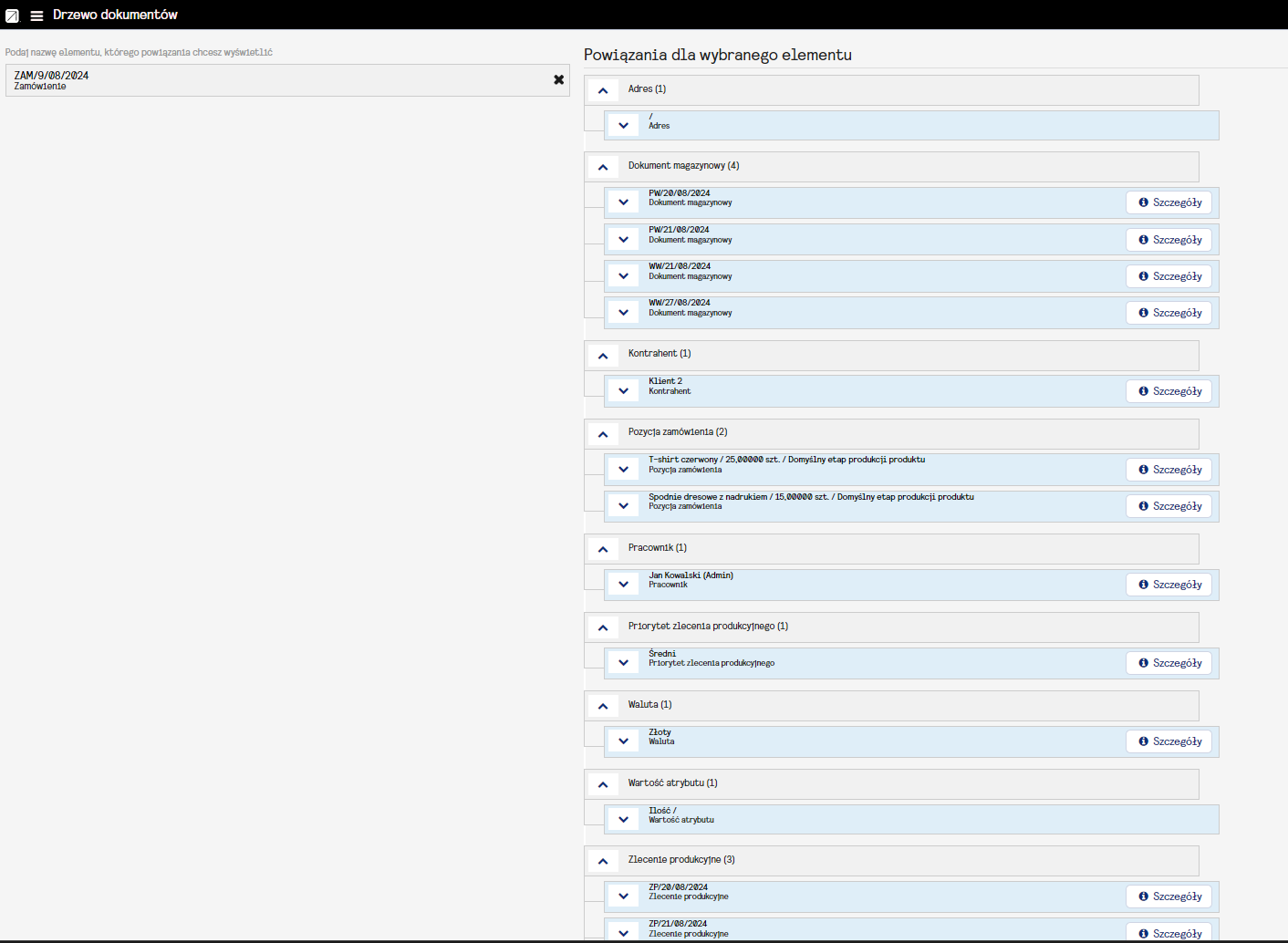This screenshot has height=943, width=1288.
Task: View Szczegóły for Złoty currency
Action: click(1169, 741)
